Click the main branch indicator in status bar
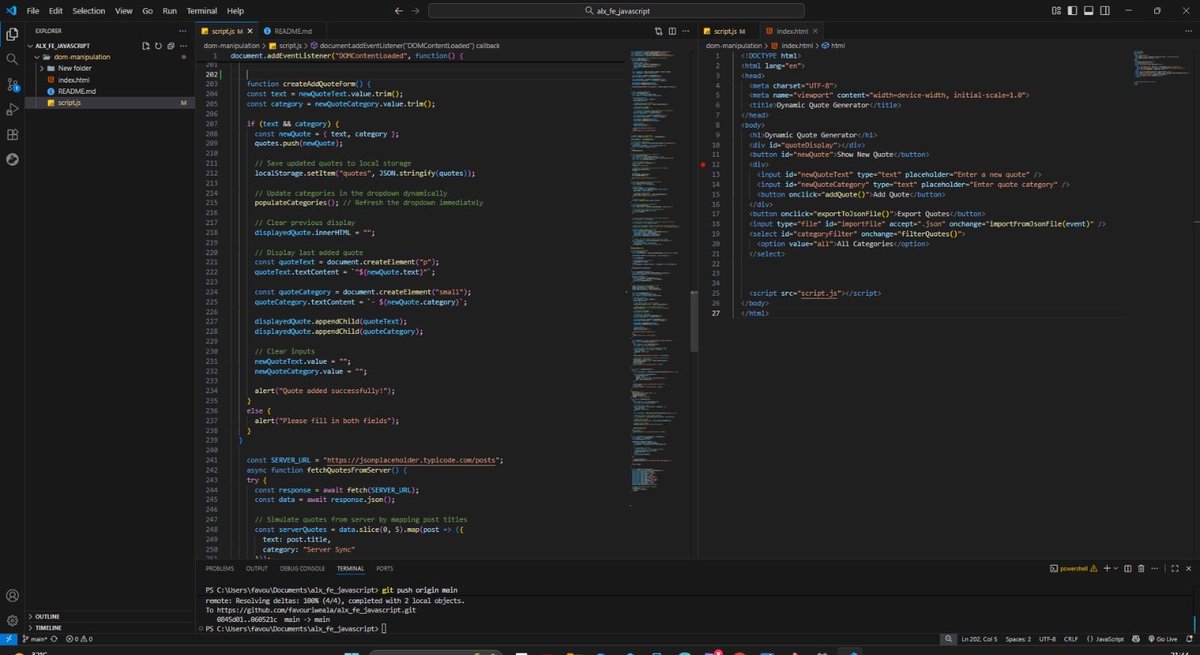1200x655 pixels. [37, 638]
